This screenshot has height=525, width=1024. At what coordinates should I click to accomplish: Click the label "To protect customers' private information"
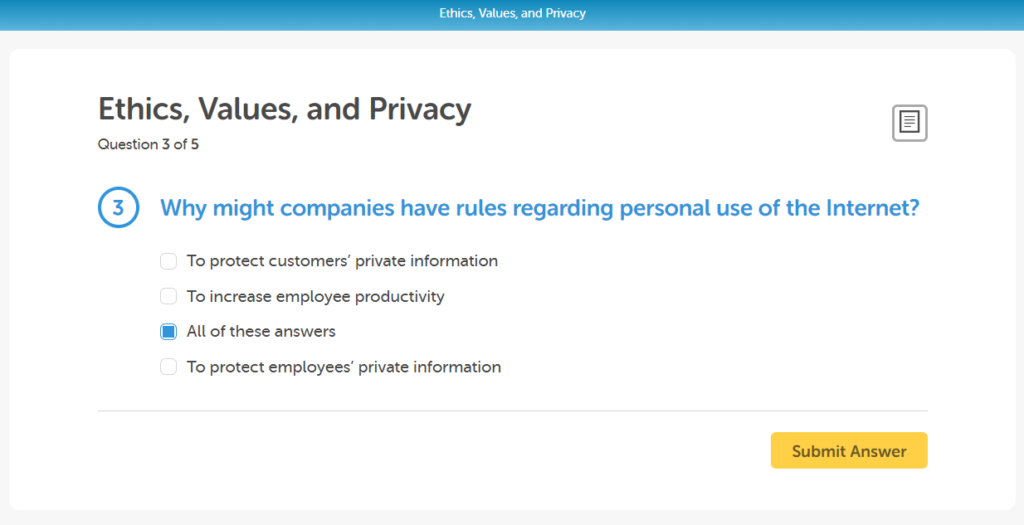(342, 261)
